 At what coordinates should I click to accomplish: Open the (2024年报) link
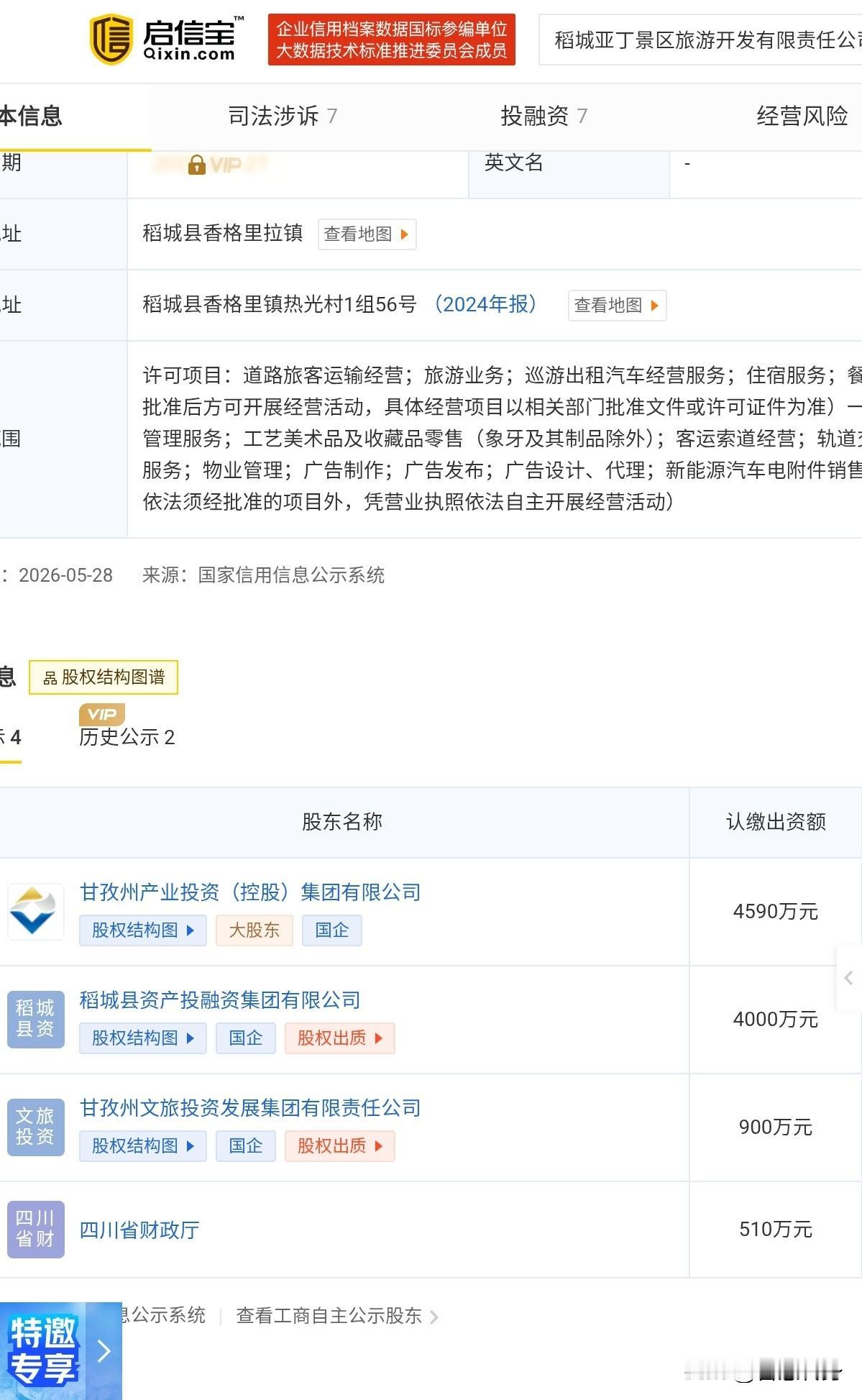[x=486, y=304]
